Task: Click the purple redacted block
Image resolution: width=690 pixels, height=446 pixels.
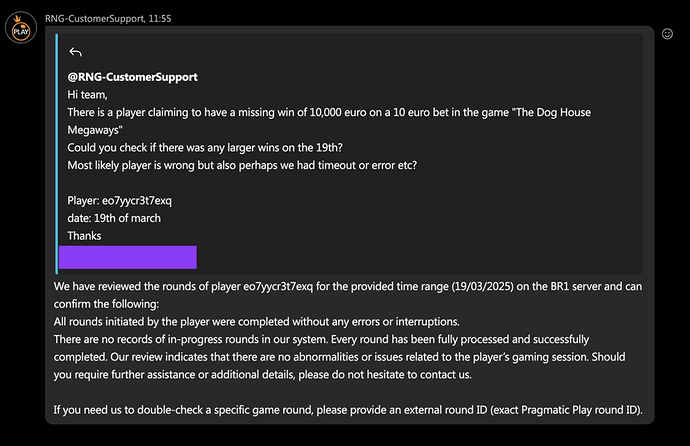Action: click(x=127, y=257)
